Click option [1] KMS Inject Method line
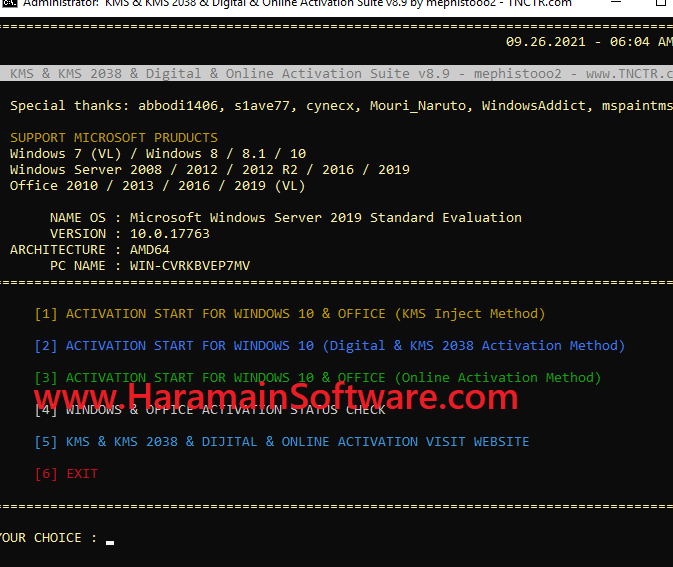The width and height of the screenshot is (673, 567). [290, 314]
